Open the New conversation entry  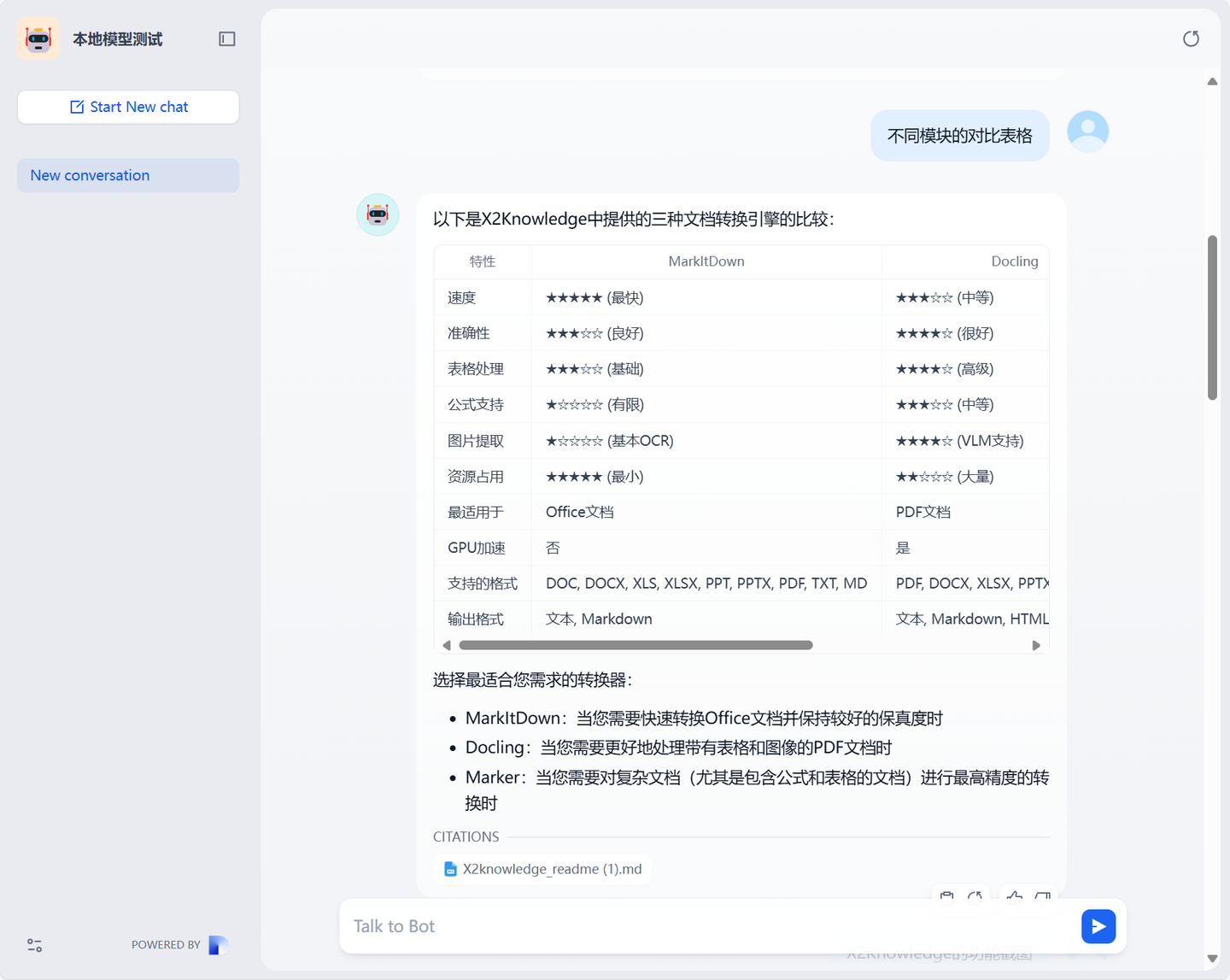click(128, 175)
